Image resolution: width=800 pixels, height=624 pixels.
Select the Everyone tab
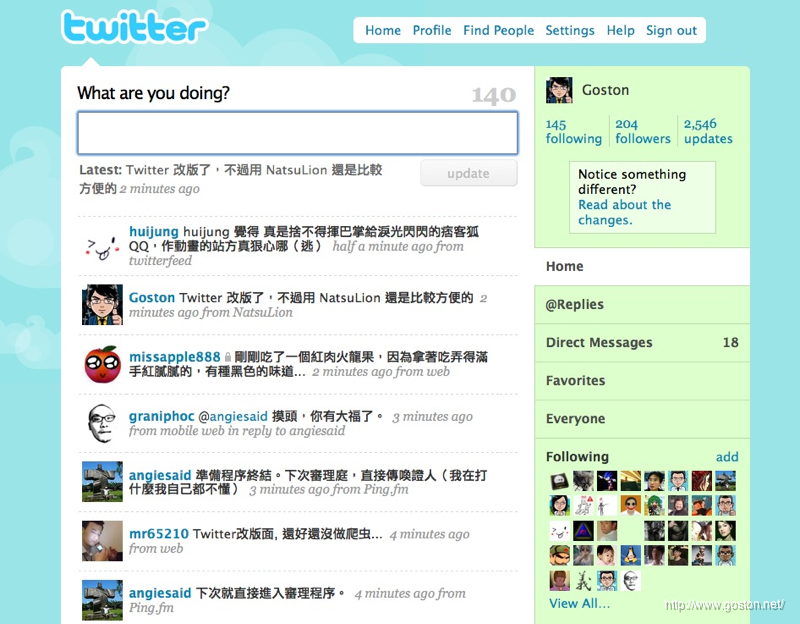pyautogui.click(x=575, y=419)
